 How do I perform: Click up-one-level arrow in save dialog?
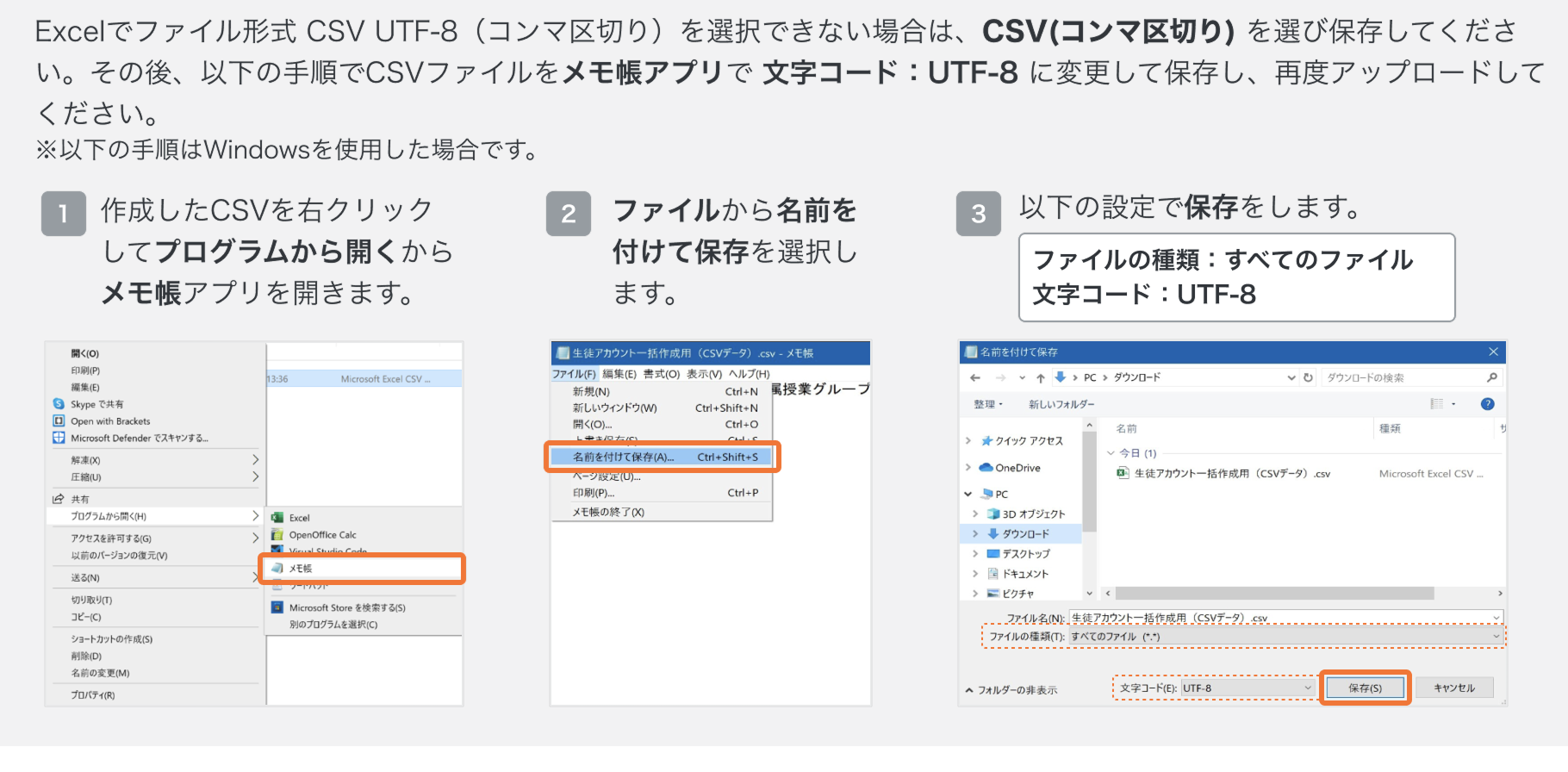(x=1041, y=377)
